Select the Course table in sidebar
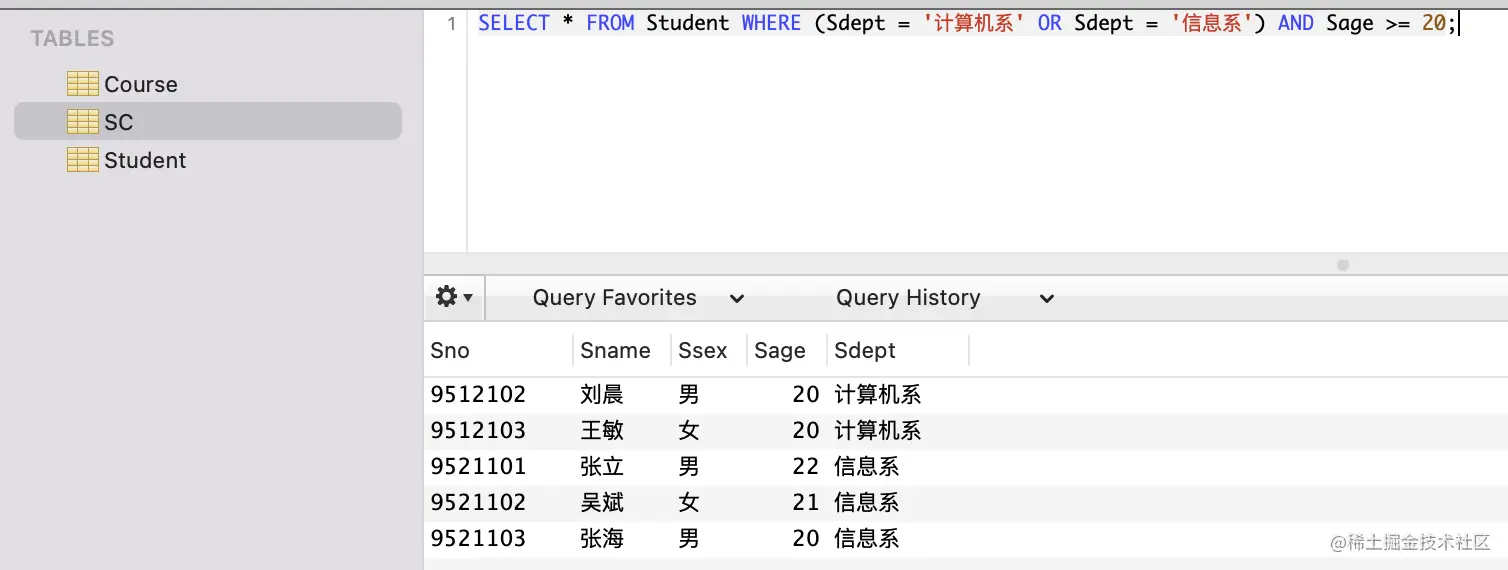 click(141, 84)
